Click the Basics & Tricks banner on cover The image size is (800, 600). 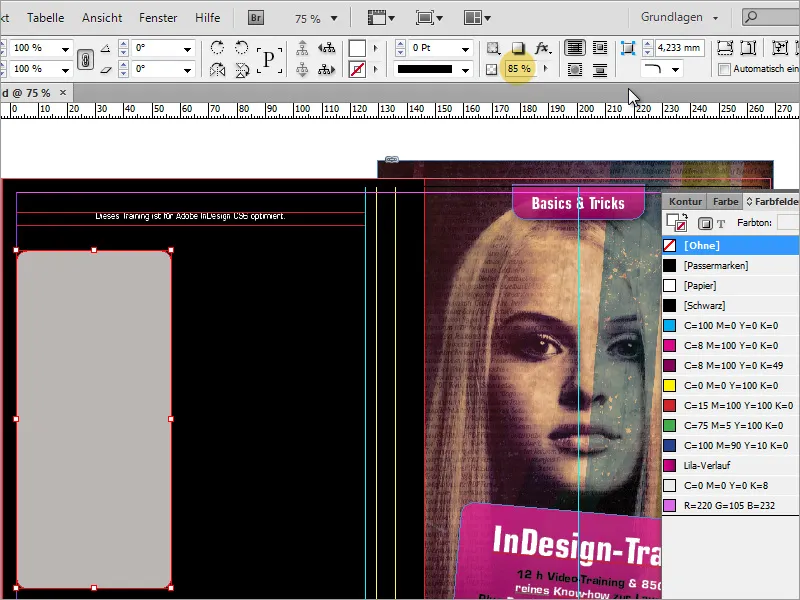[578, 203]
